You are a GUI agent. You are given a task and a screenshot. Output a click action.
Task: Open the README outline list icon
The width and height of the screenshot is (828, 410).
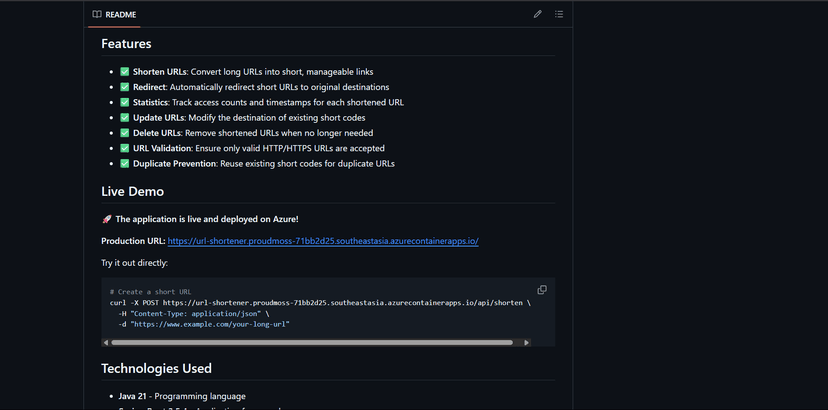559,14
